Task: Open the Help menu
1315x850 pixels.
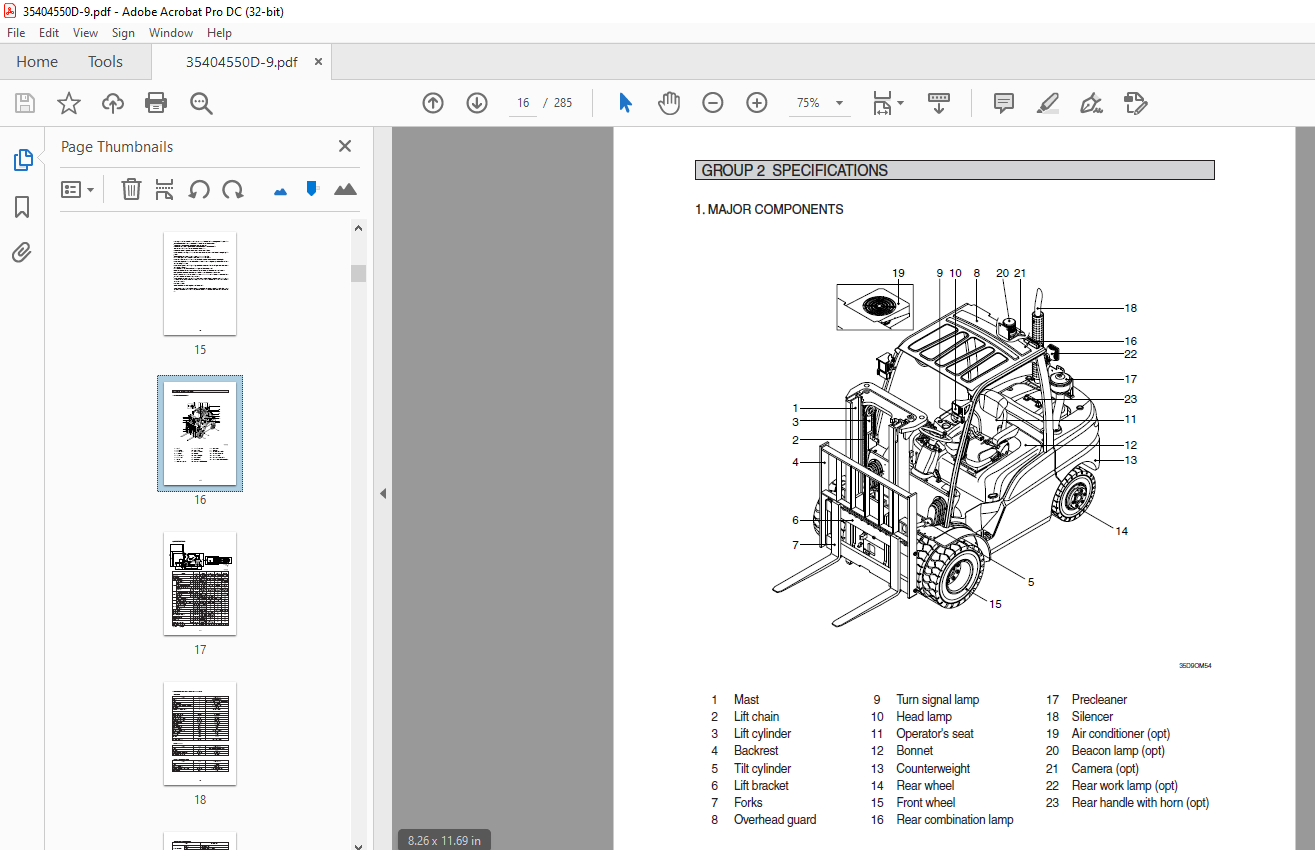Action: 219,33
